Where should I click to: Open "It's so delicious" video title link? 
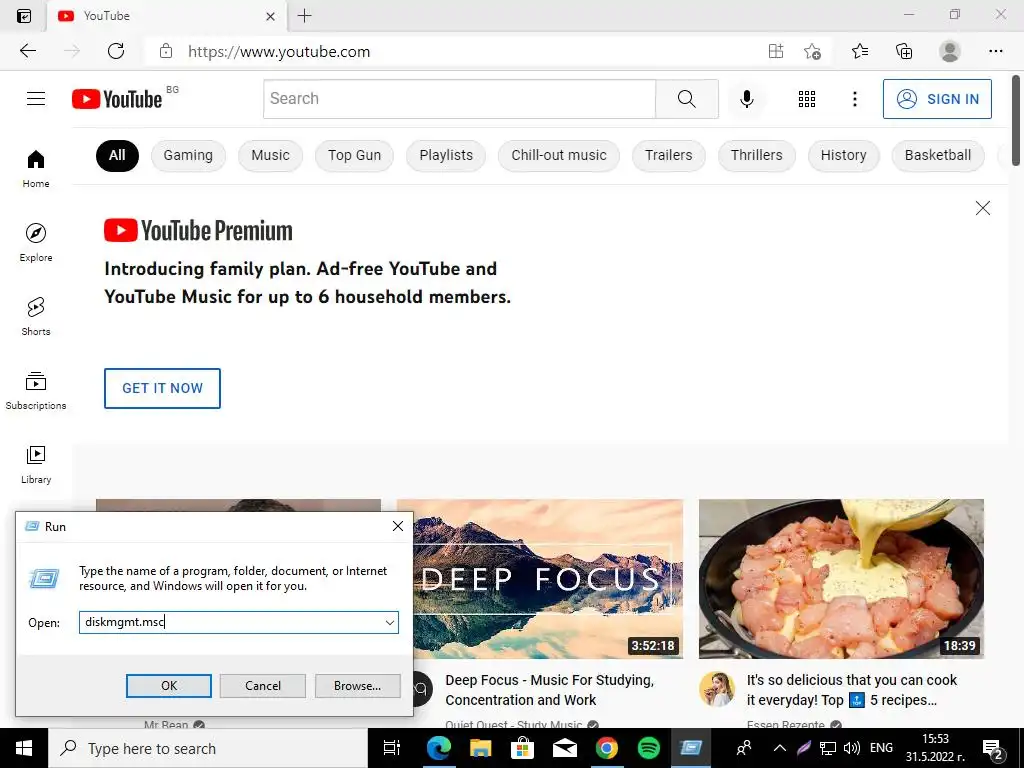pyautogui.click(x=852, y=690)
